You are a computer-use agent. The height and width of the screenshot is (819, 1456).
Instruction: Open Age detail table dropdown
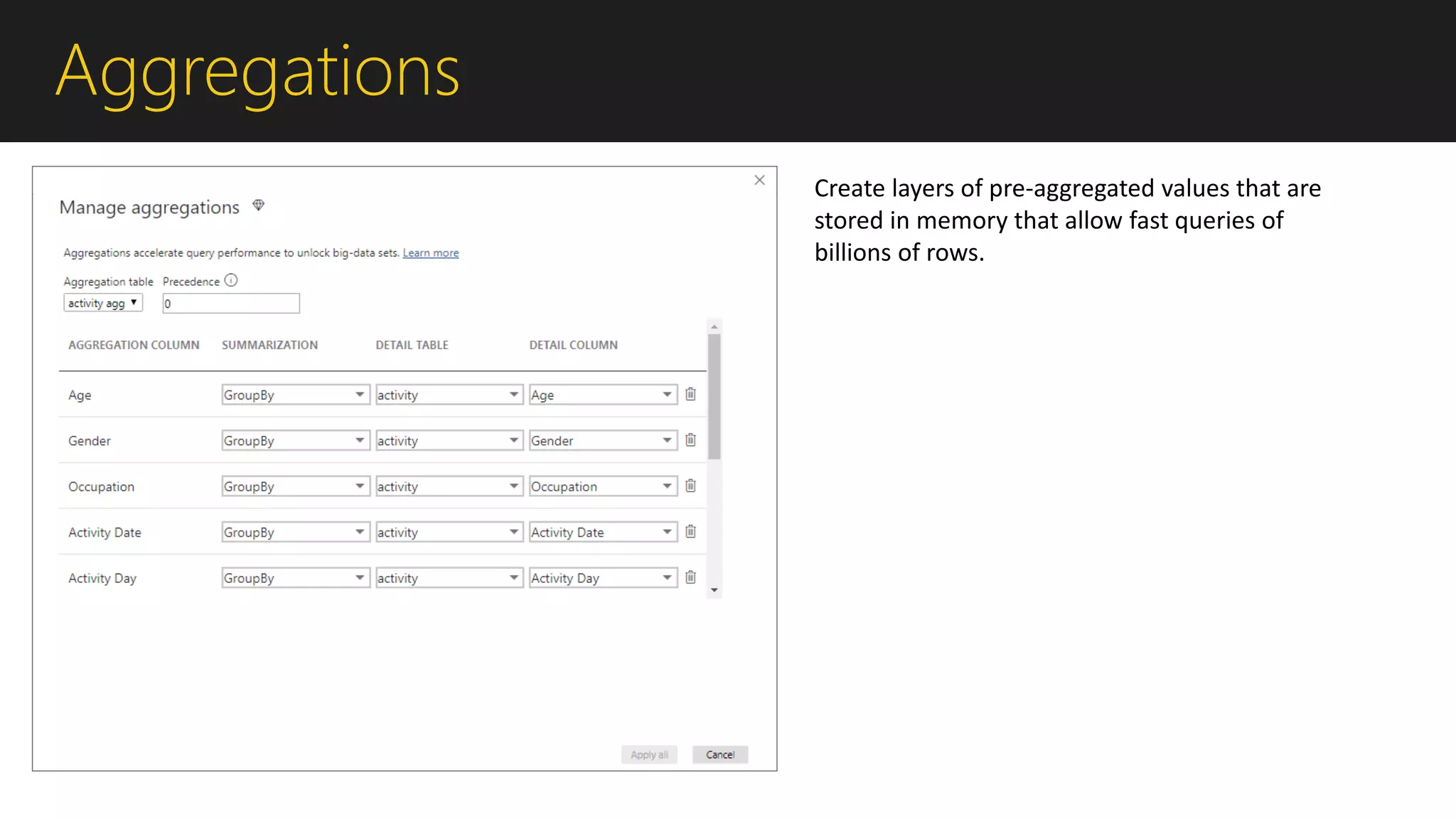click(x=449, y=395)
